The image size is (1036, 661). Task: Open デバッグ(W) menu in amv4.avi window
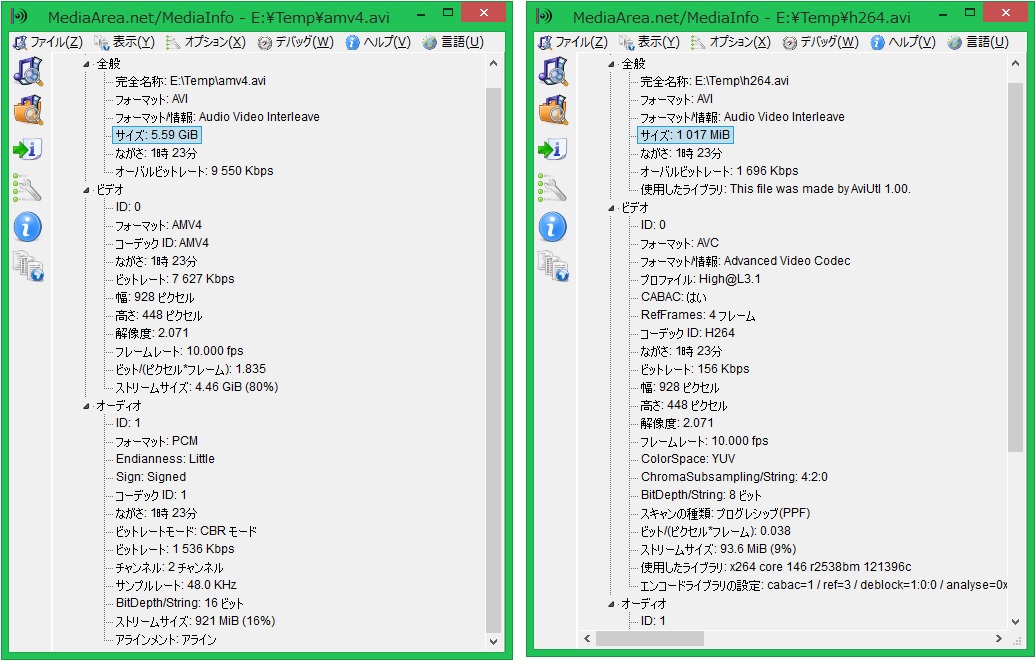pyautogui.click(x=295, y=42)
